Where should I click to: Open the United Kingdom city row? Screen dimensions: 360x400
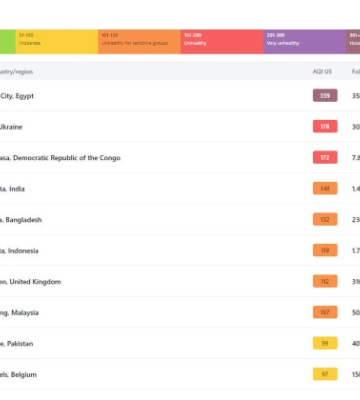180,282
